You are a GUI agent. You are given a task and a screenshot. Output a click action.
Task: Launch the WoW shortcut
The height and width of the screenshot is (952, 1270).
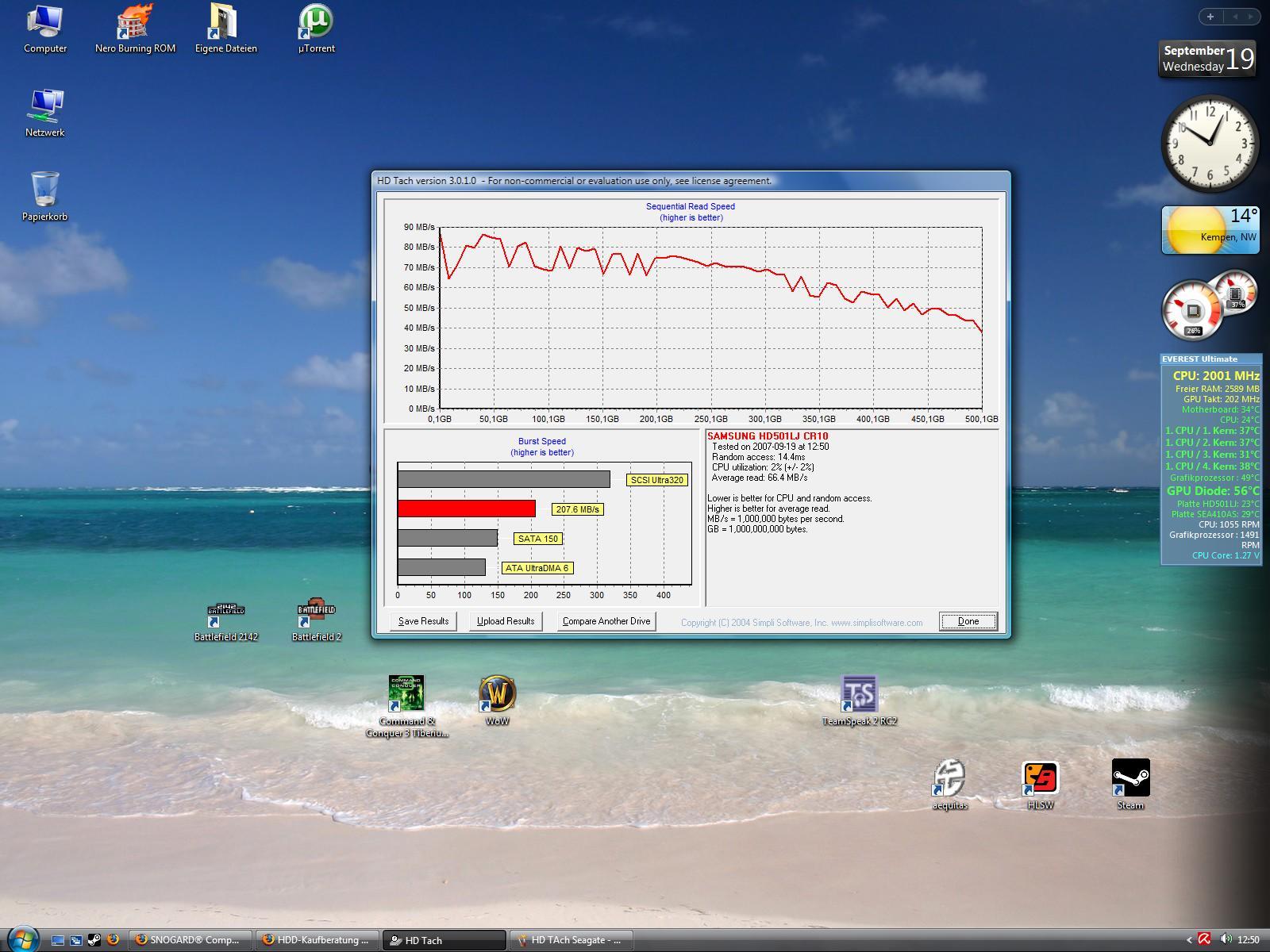click(x=498, y=701)
